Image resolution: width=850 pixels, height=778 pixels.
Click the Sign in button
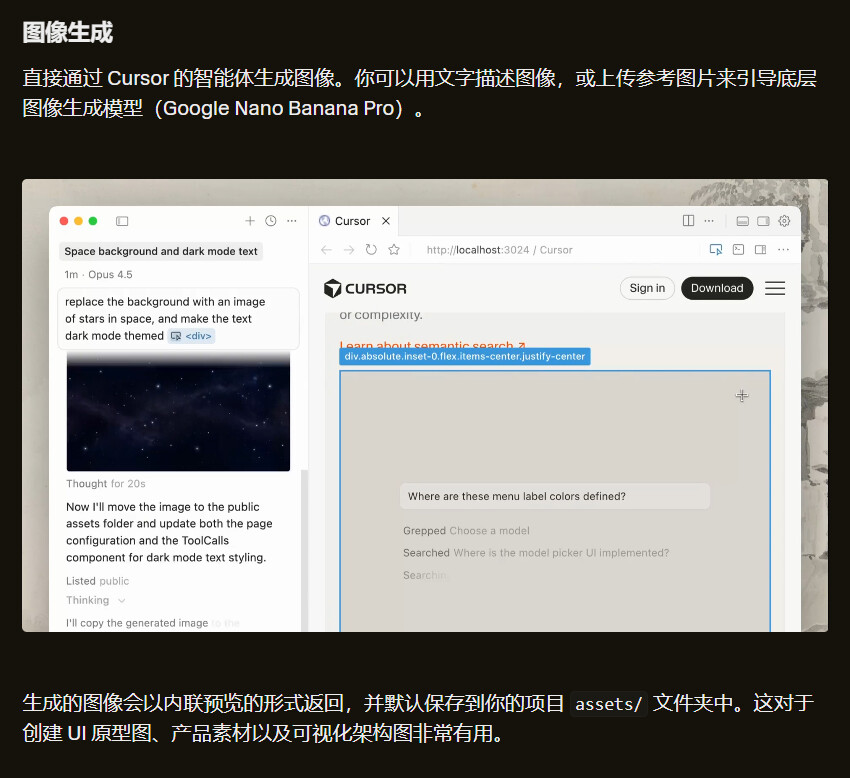pos(647,288)
